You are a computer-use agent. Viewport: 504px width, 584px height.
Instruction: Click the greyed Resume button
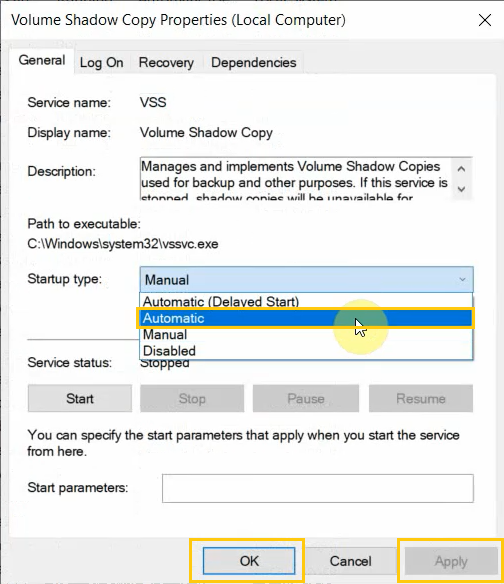[x=421, y=399]
